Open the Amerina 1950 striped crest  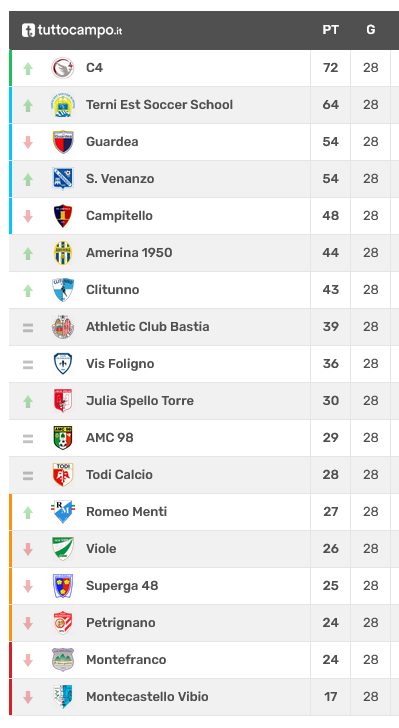[63, 253]
